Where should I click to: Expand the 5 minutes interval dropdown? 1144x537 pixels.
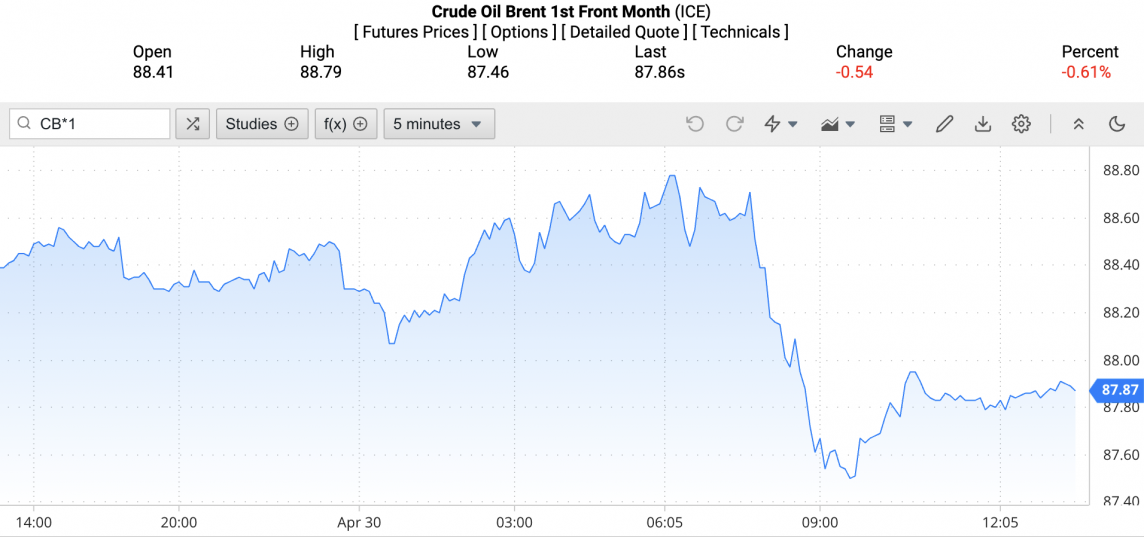coord(439,124)
